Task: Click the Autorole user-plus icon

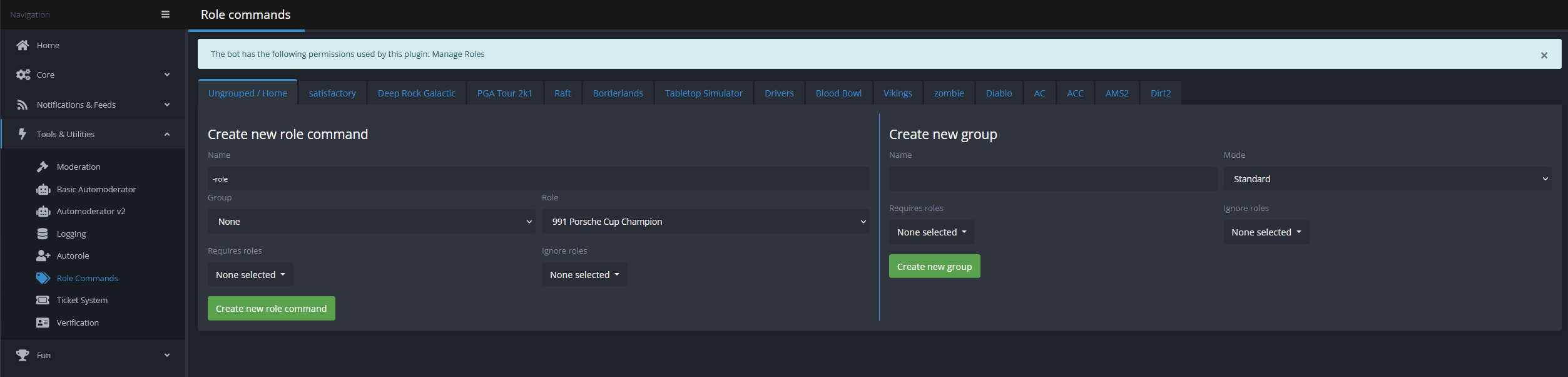Action: (43, 256)
